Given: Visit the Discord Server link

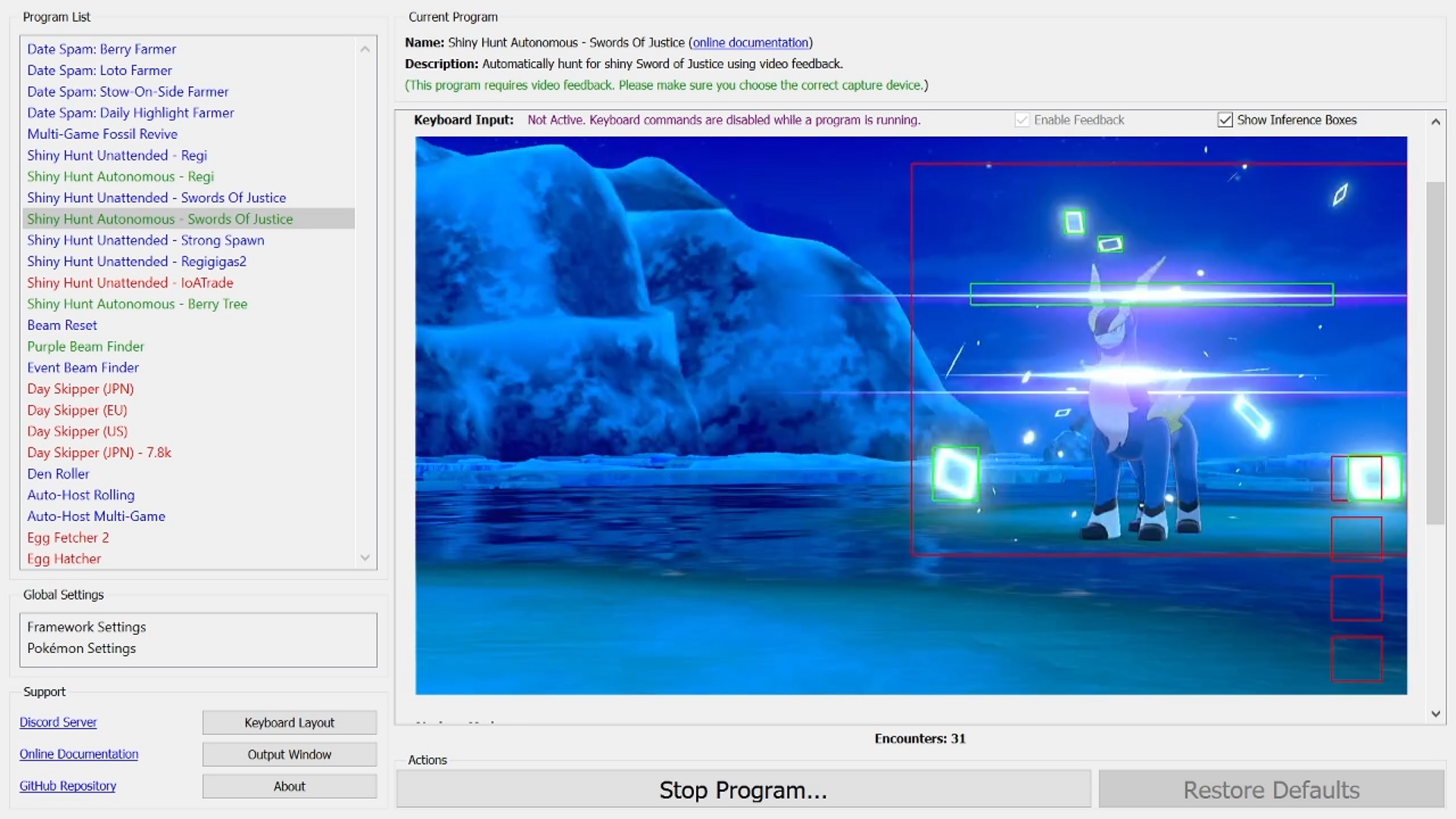Looking at the screenshot, I should [x=58, y=722].
